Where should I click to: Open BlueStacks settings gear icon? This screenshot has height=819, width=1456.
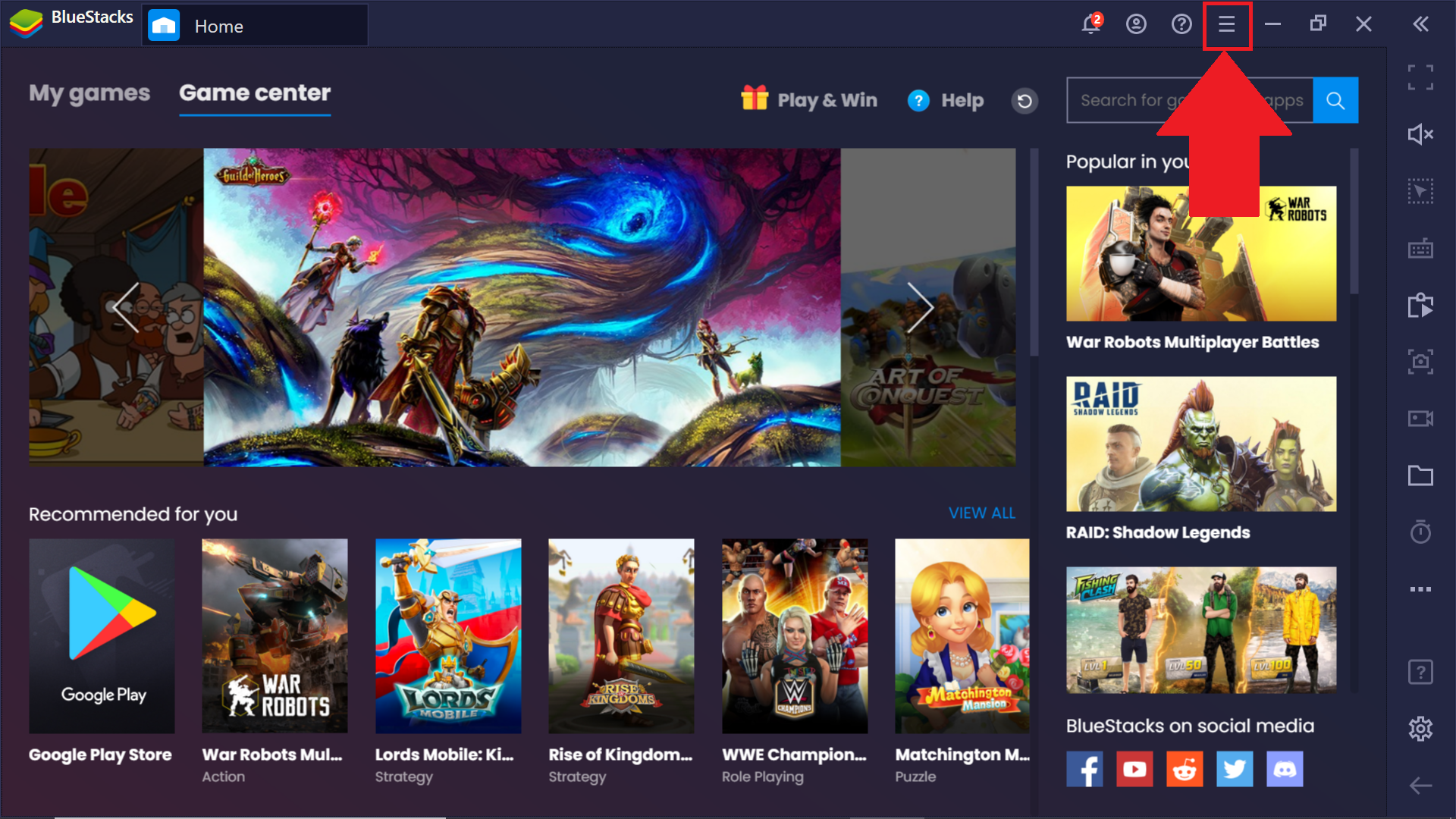(x=1421, y=728)
